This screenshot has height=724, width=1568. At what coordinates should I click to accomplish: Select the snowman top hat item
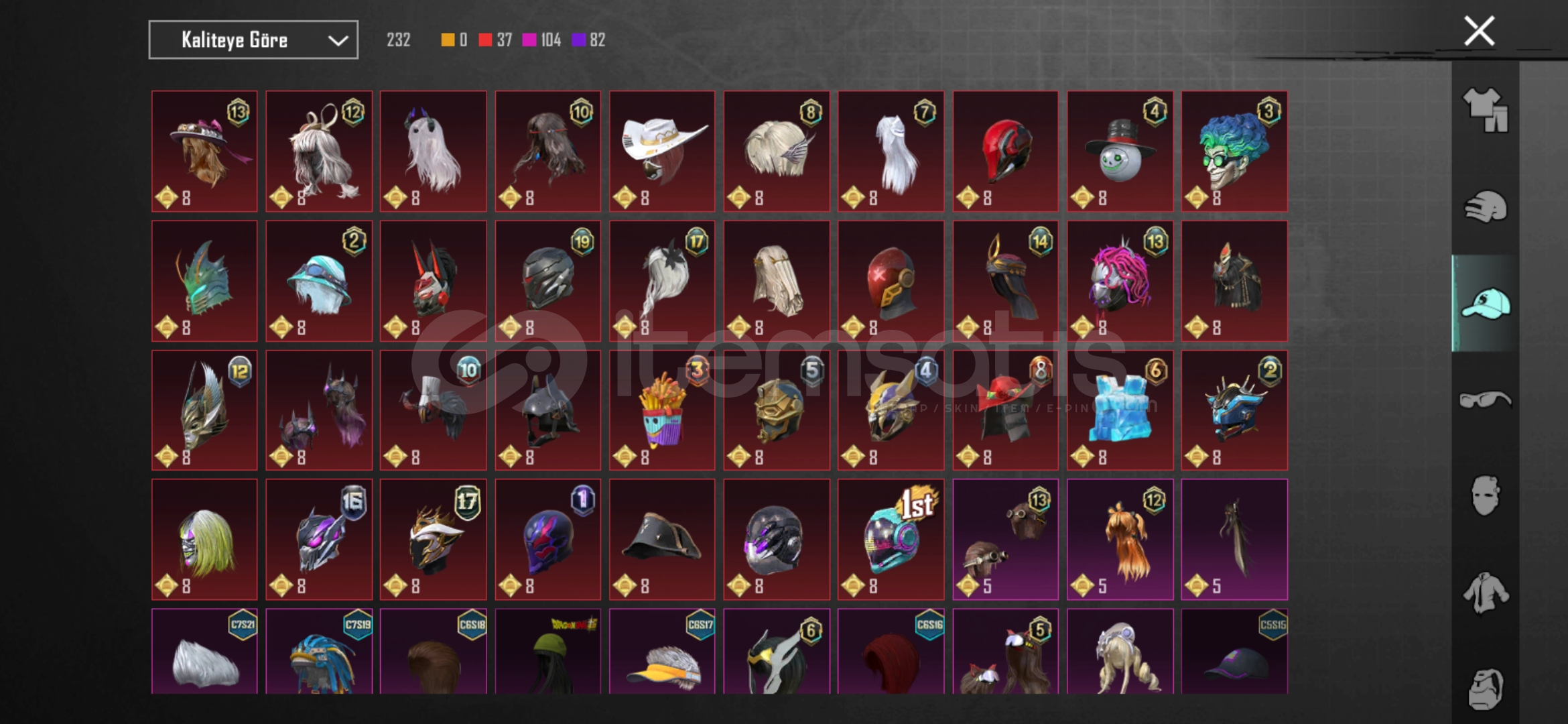(1120, 152)
